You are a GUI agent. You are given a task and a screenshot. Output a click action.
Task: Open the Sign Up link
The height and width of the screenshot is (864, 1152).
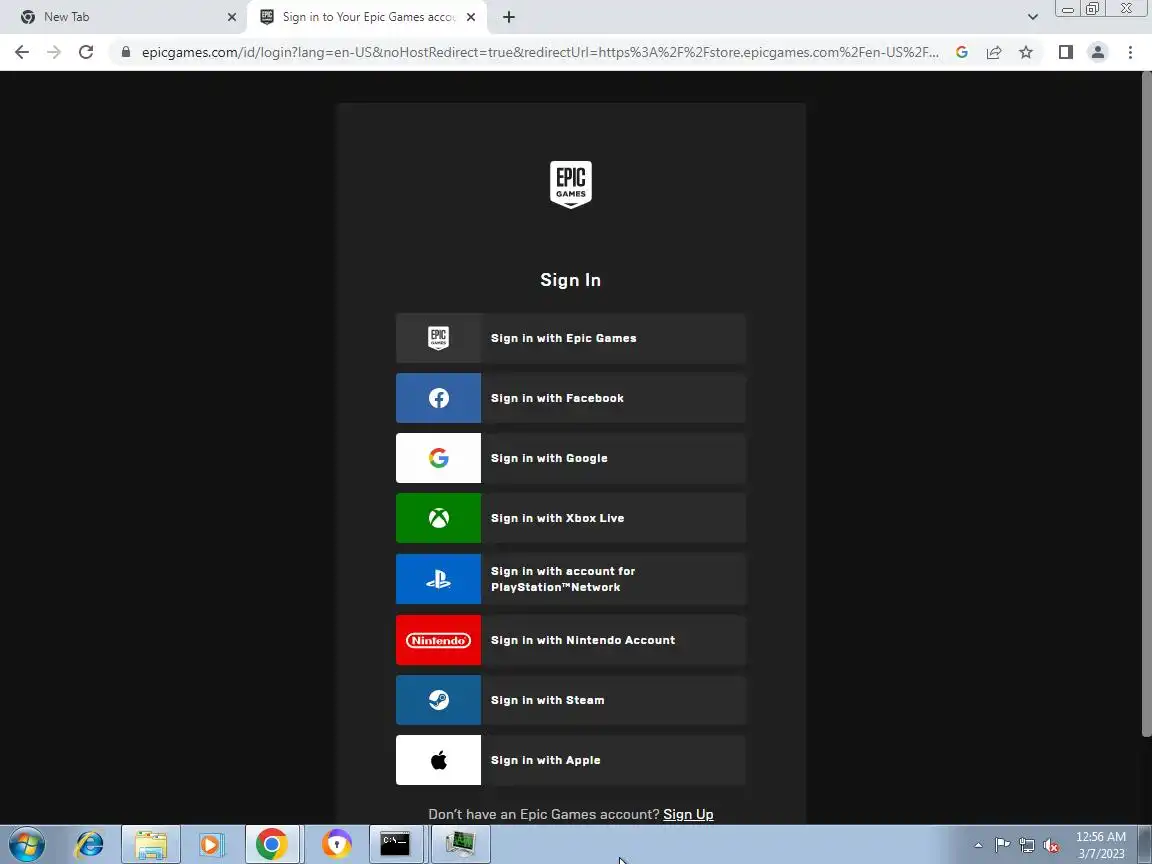(x=688, y=814)
